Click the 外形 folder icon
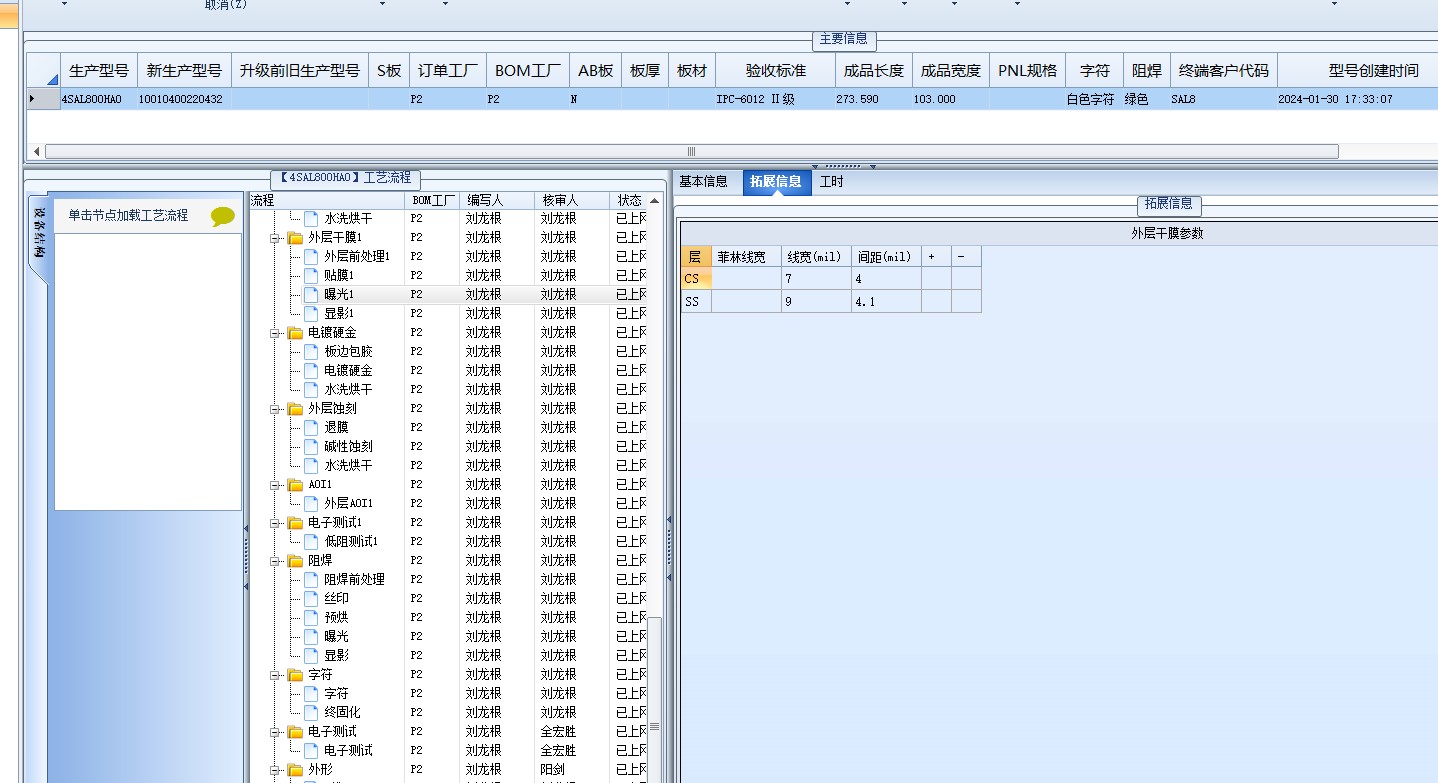Screen dimensions: 1438x783 (295, 770)
